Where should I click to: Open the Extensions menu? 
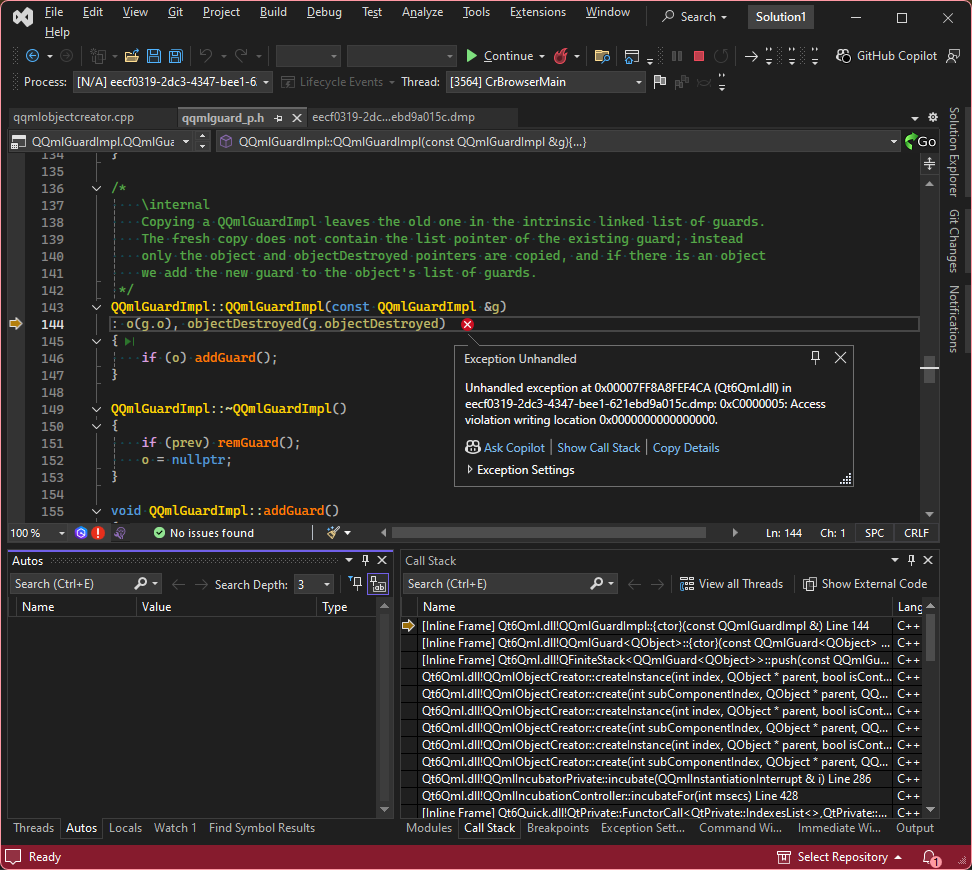point(537,12)
